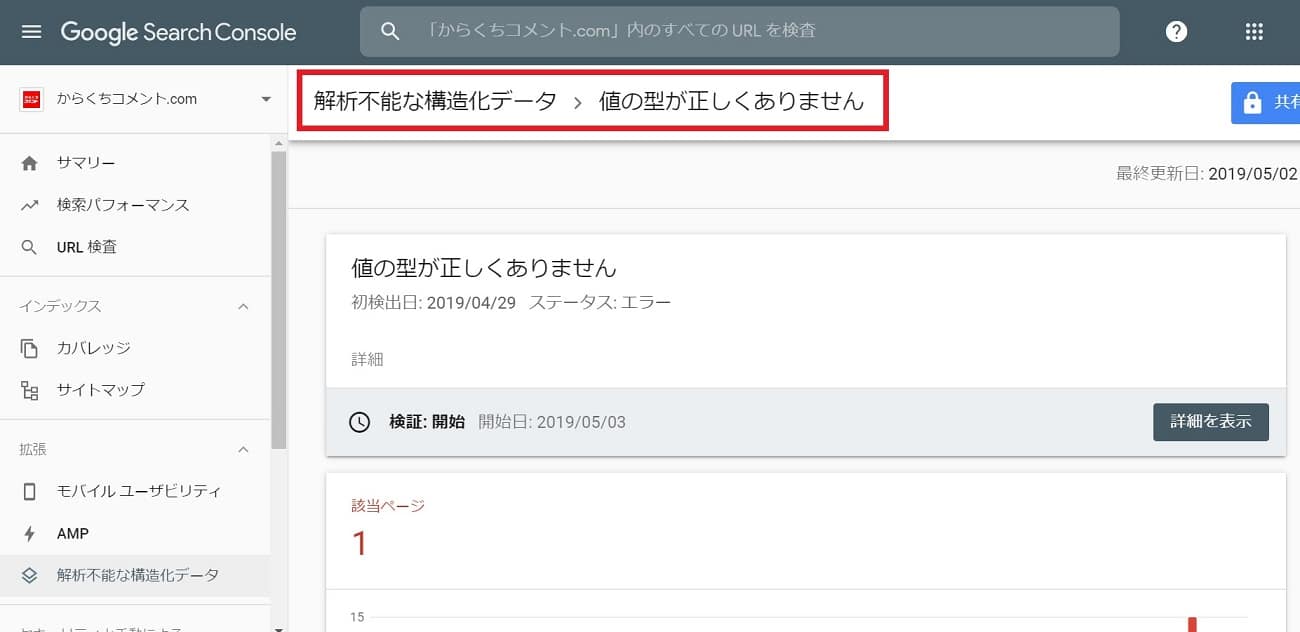Open the hamburger main menu
Image resolution: width=1300 pixels, height=632 pixels.
pos(32,32)
